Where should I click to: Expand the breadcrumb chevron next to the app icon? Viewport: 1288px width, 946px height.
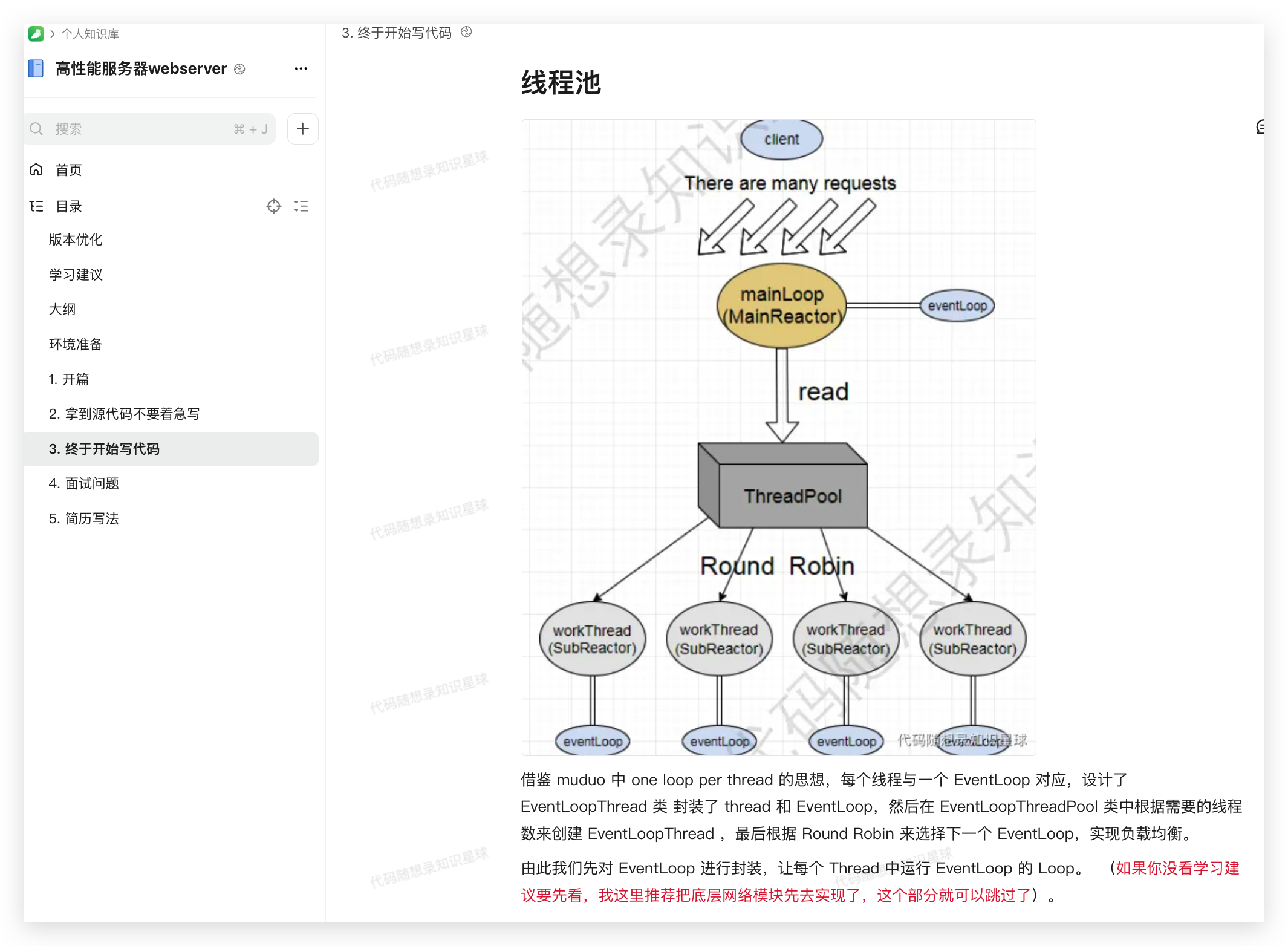[x=52, y=34]
